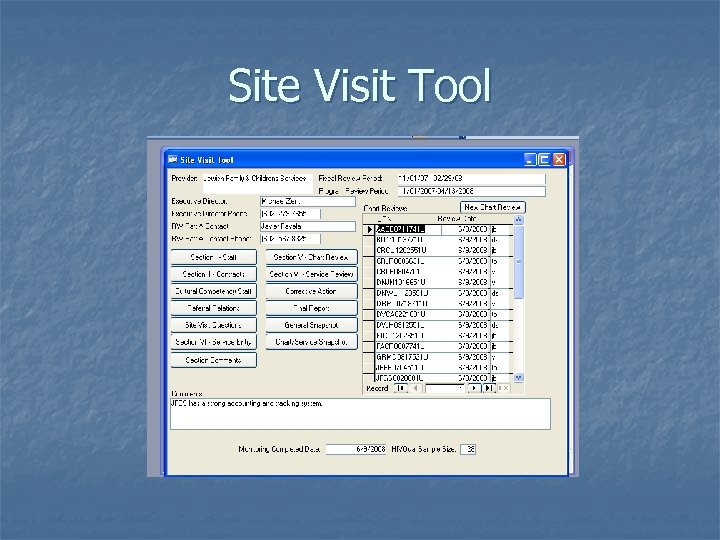Click the current record selector arrow
720x540 pixels.
369,229
